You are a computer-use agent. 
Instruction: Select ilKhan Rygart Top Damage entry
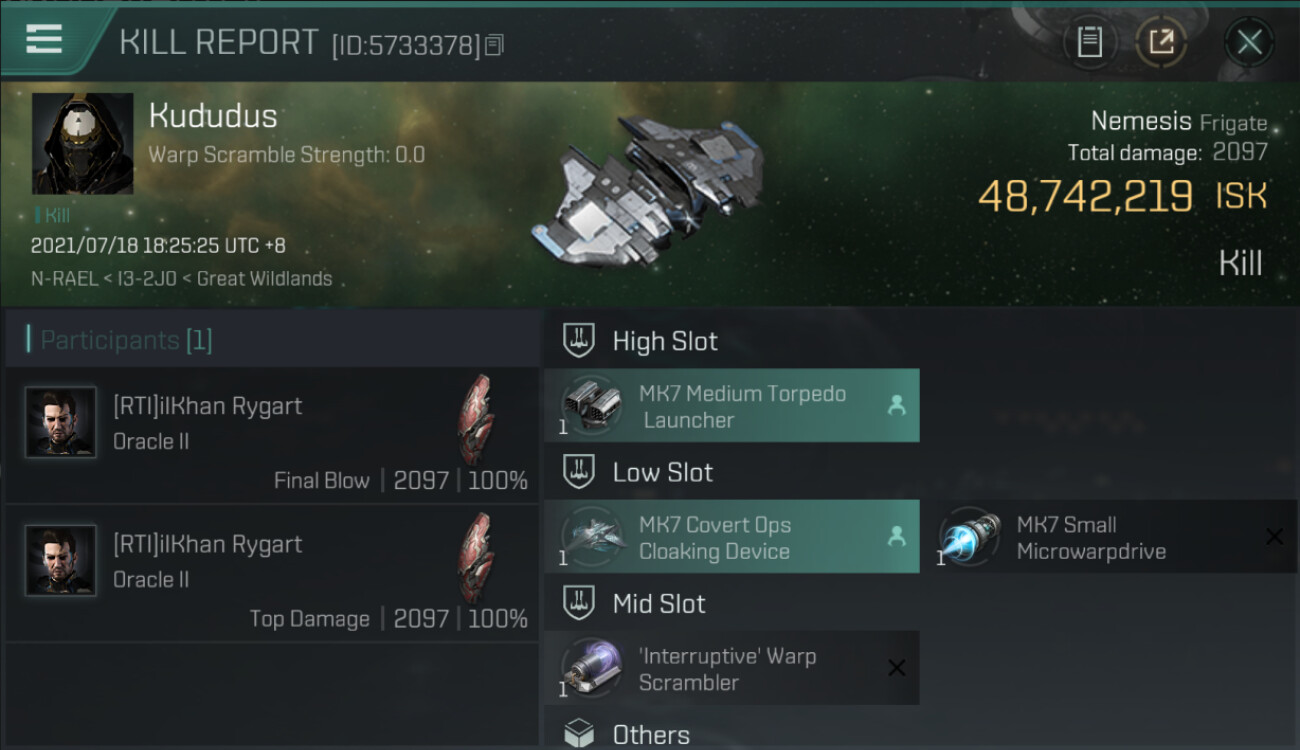tap(272, 573)
